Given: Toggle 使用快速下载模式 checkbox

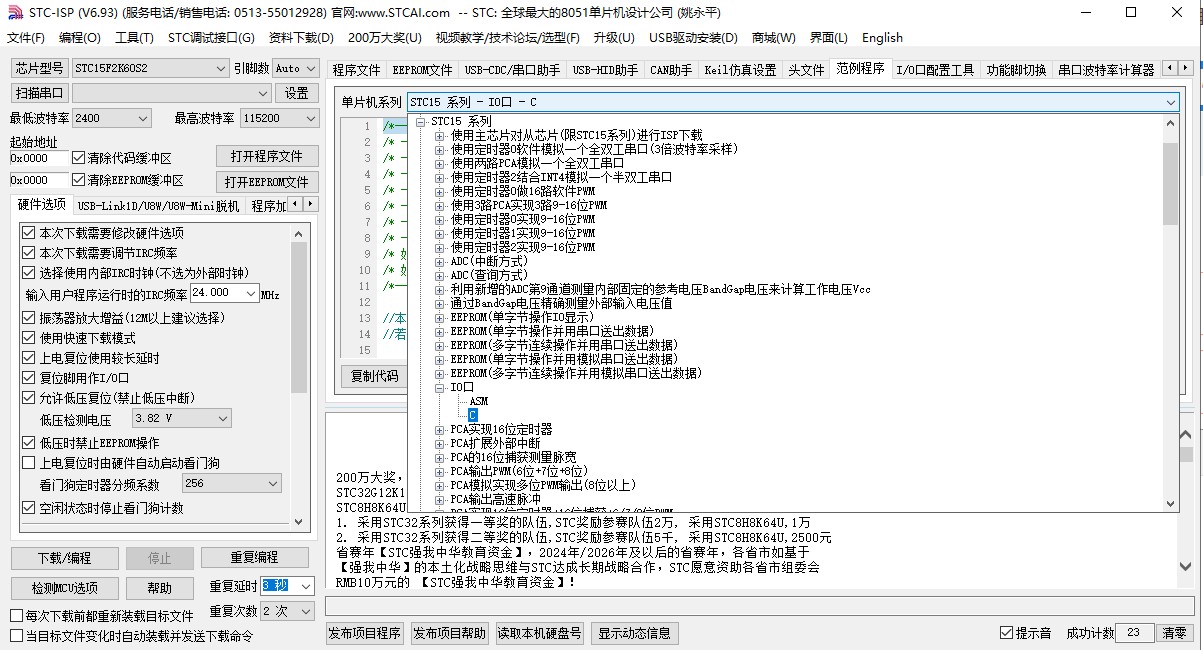Looking at the screenshot, I should tap(78, 338).
